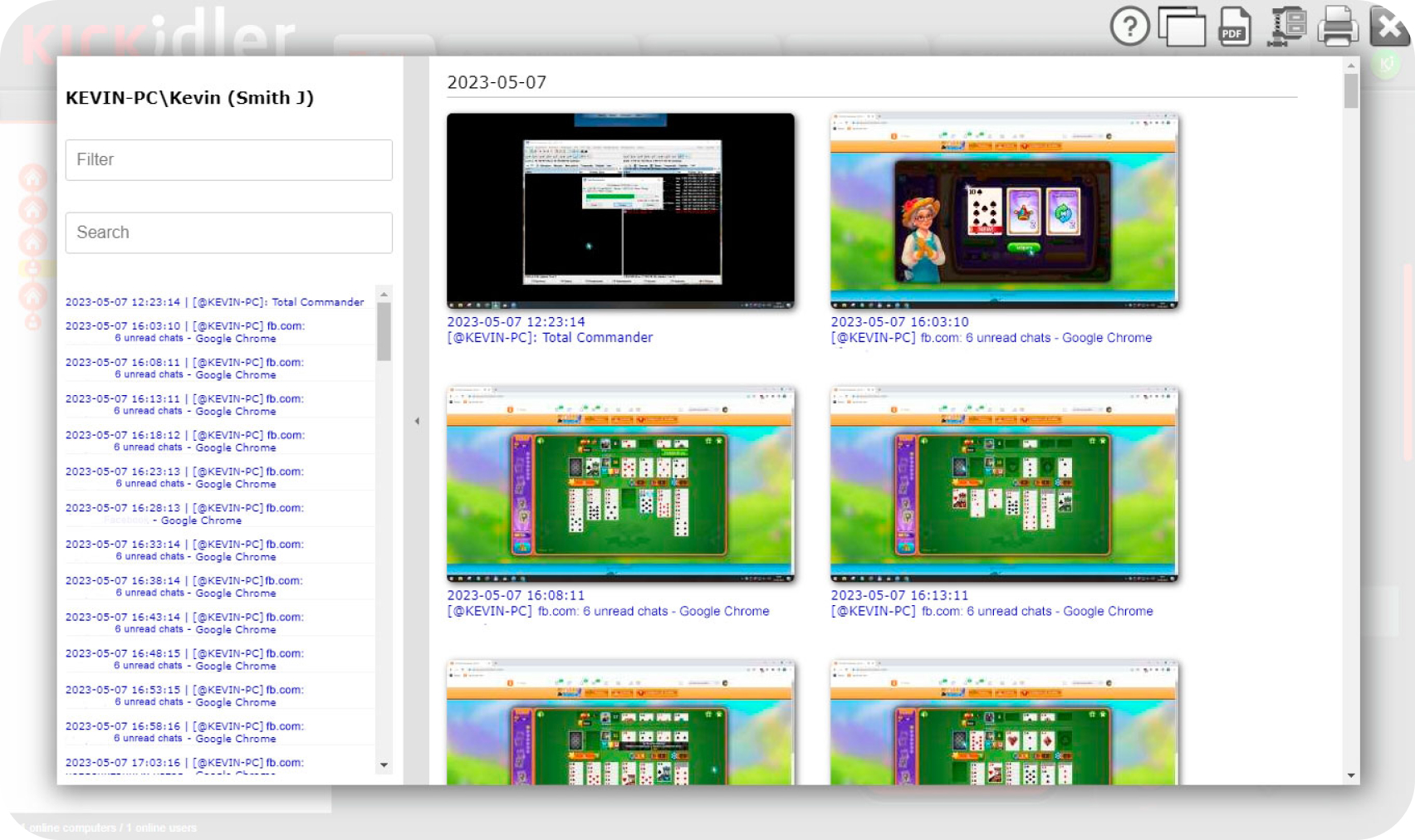Click caption link 2023-05-07 16:08:11 fb.com

point(608,603)
